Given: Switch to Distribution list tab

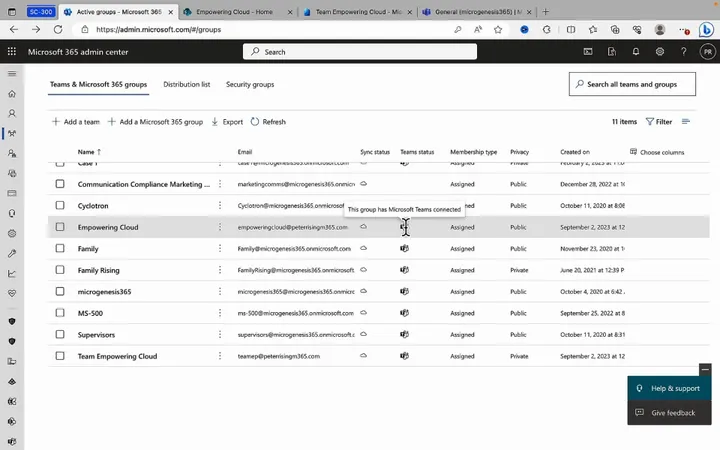Looking at the screenshot, I should click(186, 84).
